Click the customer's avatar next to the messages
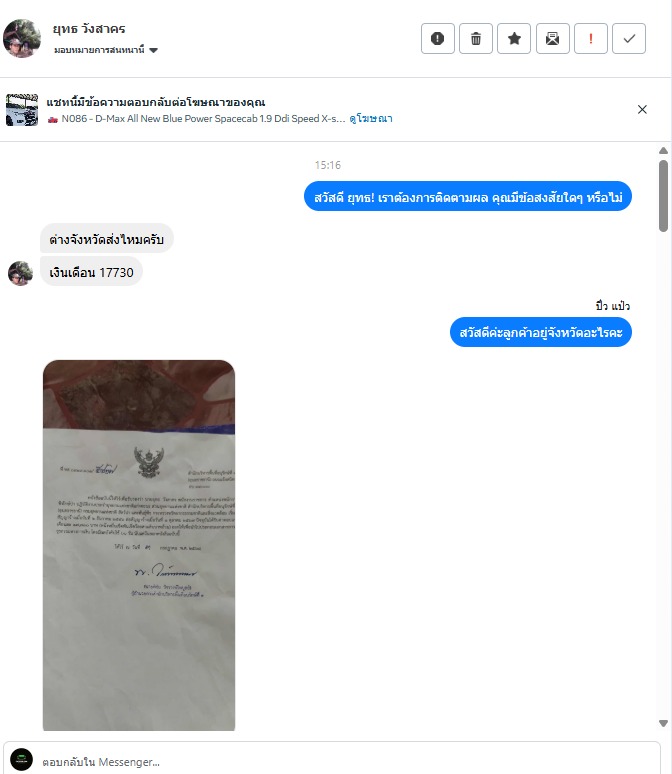The height and width of the screenshot is (774, 672). click(x=20, y=273)
